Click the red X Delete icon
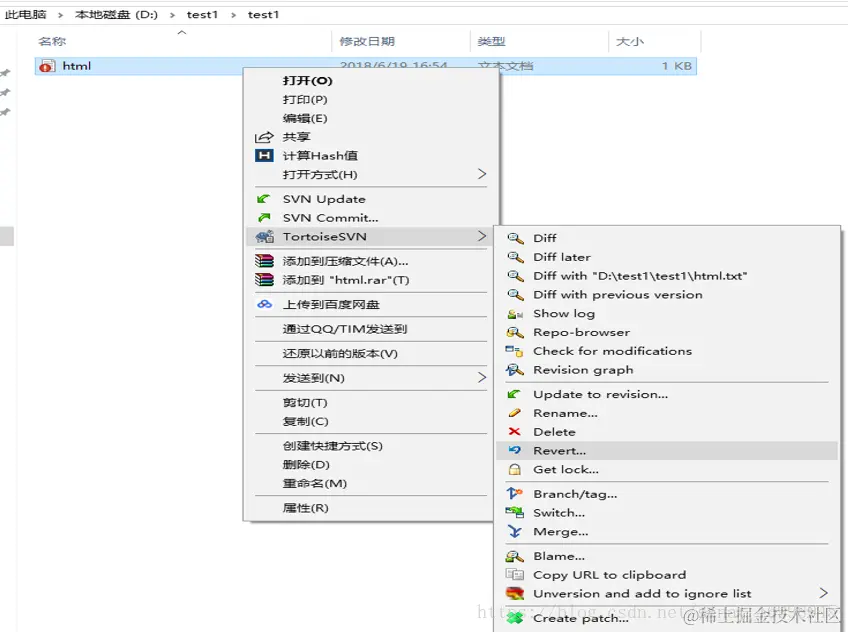Image resolution: width=848 pixels, height=632 pixels. pyautogui.click(x=514, y=431)
